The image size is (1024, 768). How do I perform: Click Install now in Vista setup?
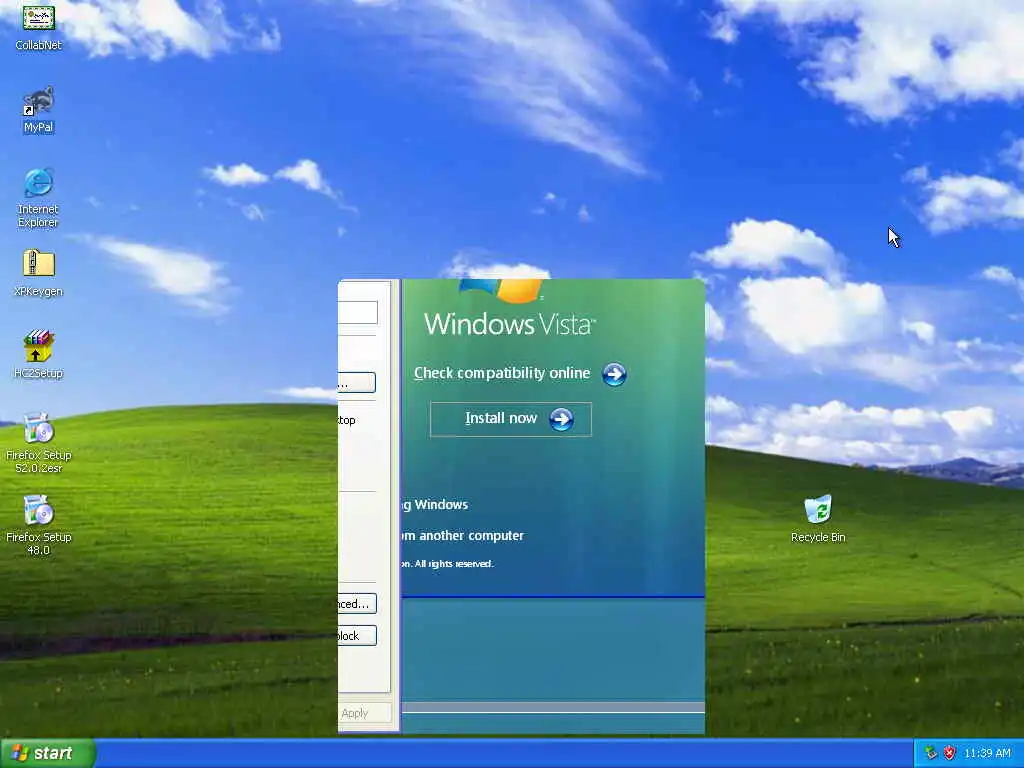(511, 419)
